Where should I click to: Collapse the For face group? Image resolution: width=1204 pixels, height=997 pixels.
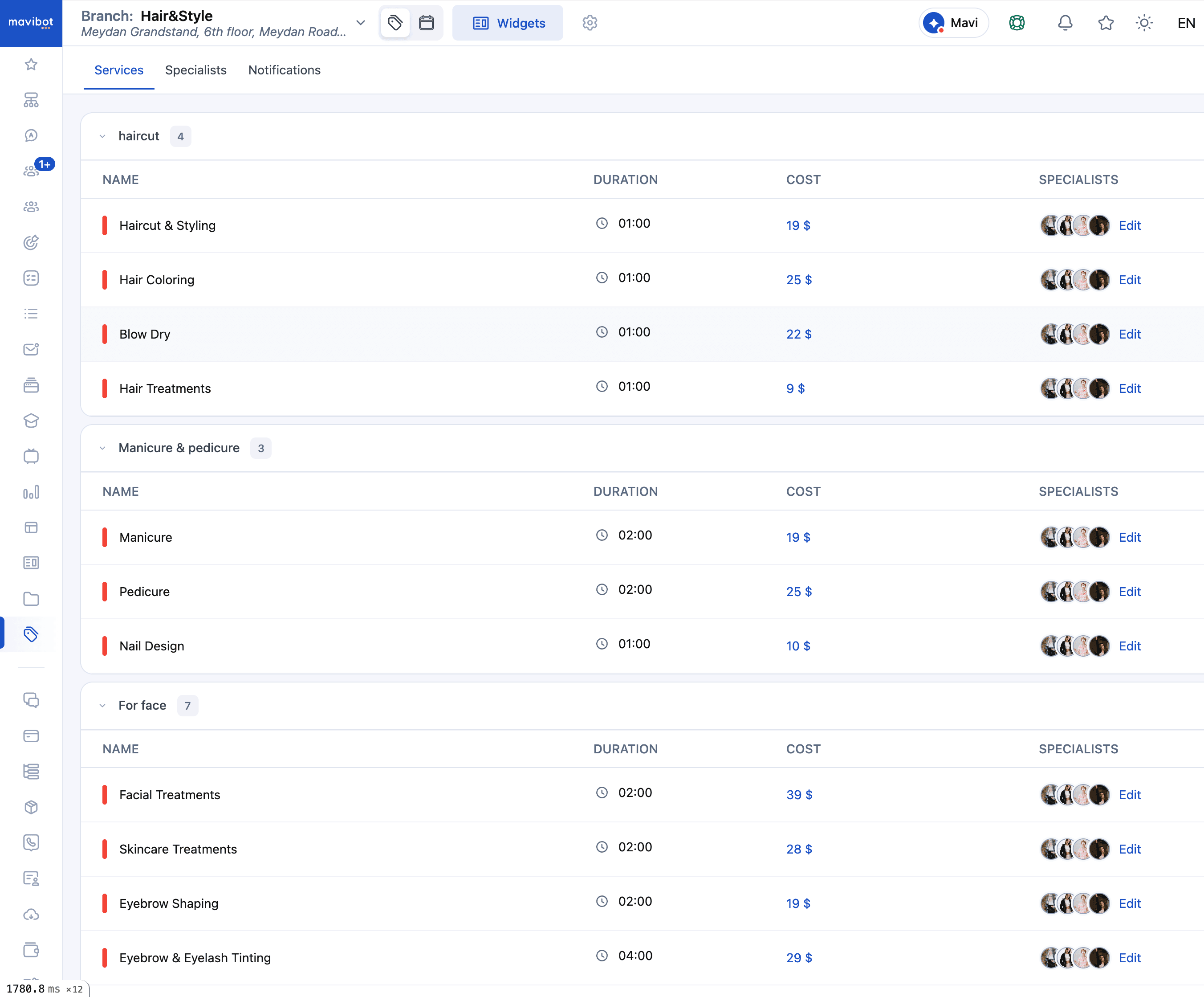pos(102,706)
